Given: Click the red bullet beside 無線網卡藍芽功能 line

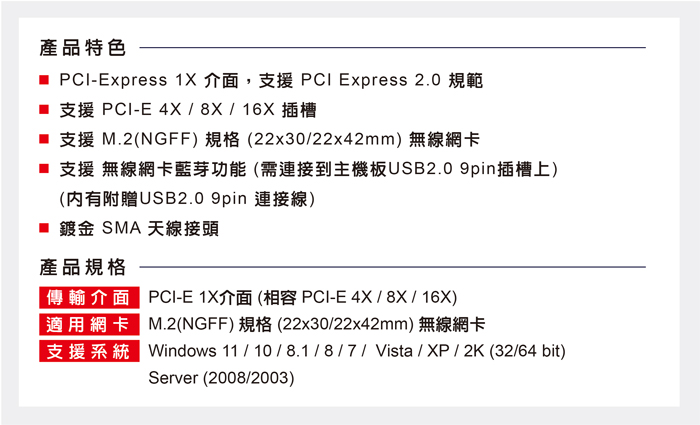Looking at the screenshot, I should pos(45,169).
